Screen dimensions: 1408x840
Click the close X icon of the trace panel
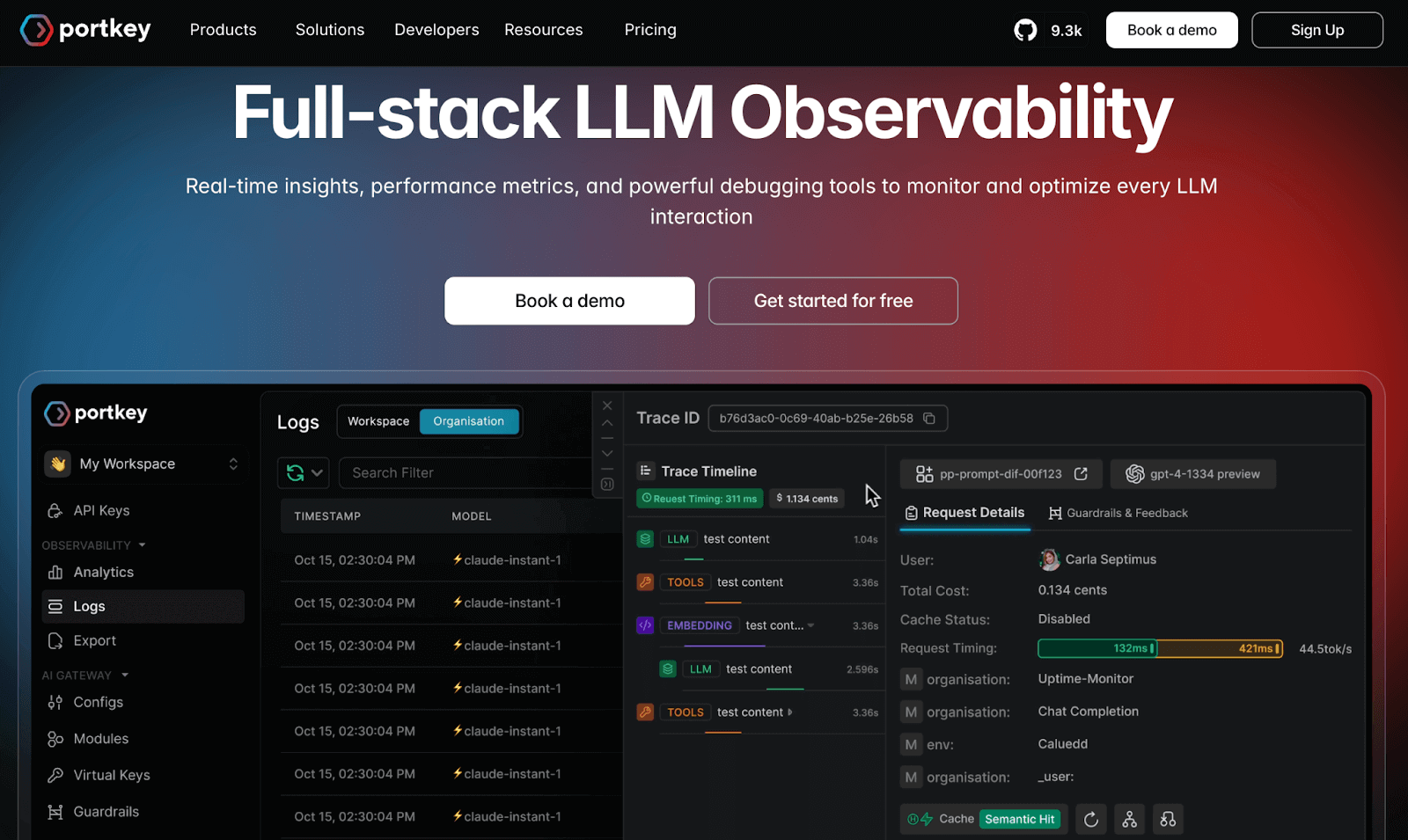[607, 405]
